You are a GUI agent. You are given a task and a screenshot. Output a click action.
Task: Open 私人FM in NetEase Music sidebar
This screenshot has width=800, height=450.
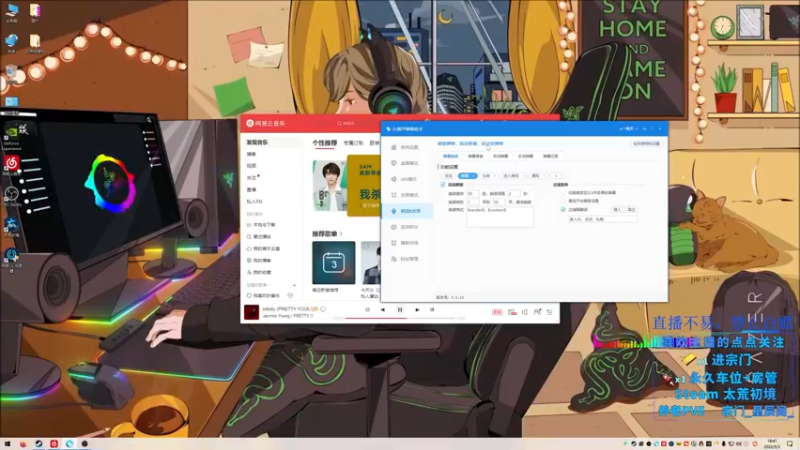255,202
